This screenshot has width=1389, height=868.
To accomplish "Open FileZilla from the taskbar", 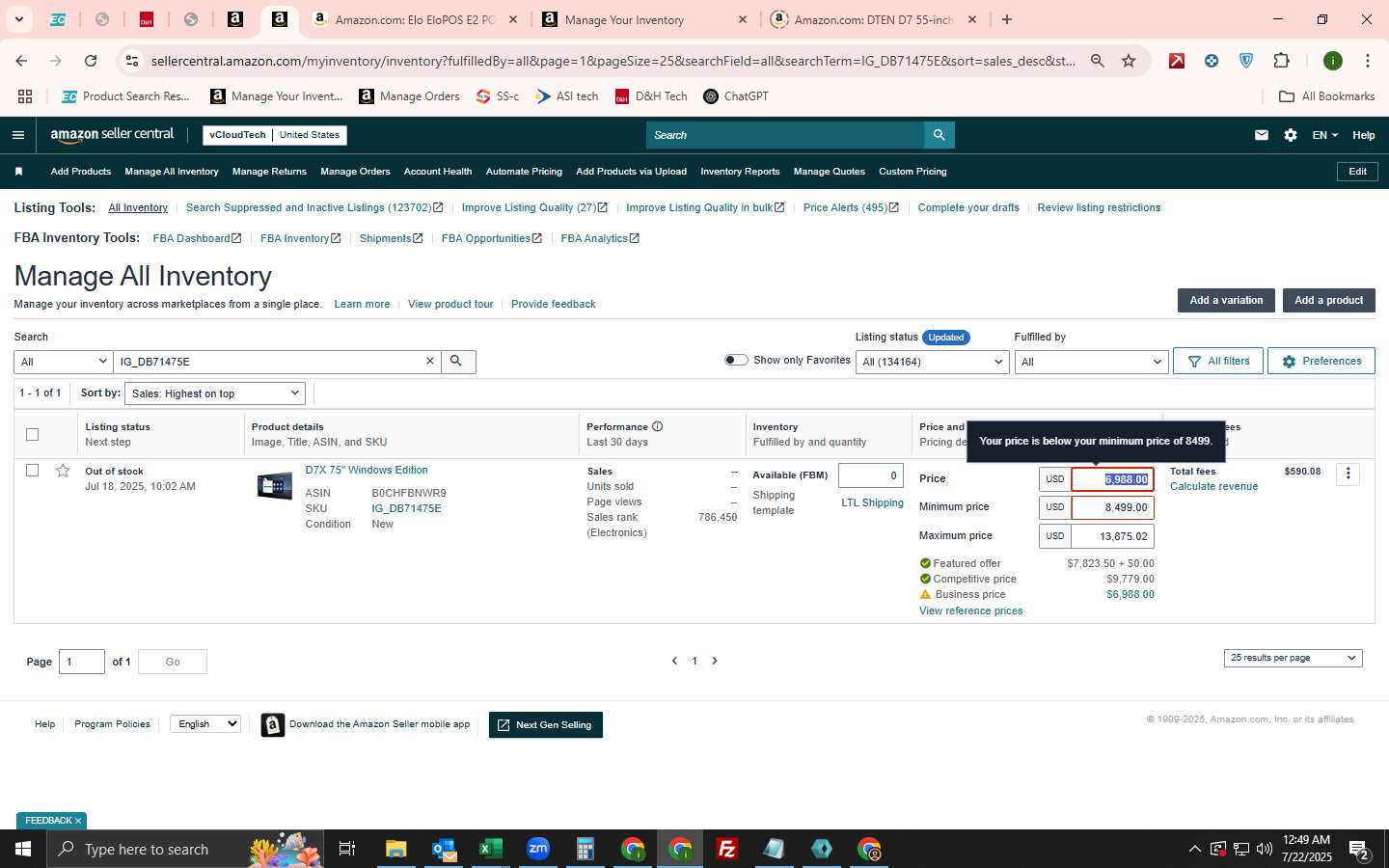I will tap(727, 849).
